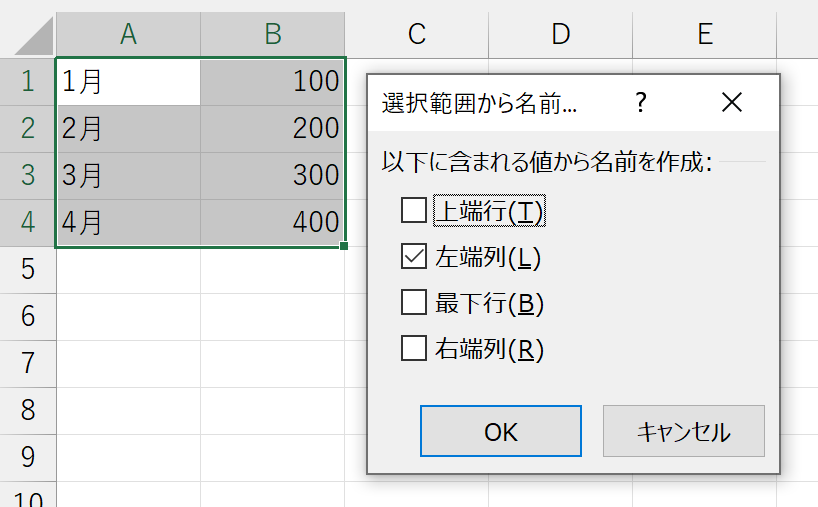Select column E header

tap(705, 34)
